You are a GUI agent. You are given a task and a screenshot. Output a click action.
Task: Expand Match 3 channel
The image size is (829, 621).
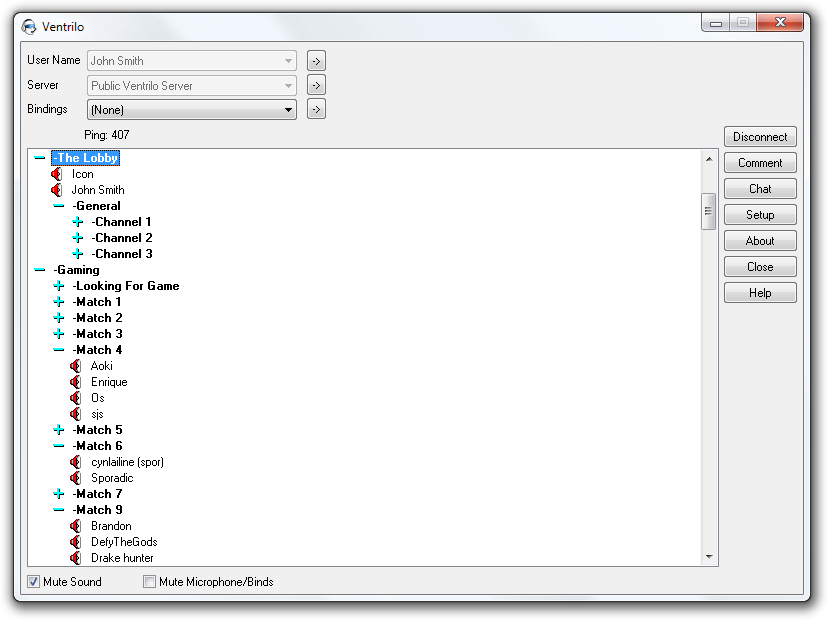[x=59, y=333]
